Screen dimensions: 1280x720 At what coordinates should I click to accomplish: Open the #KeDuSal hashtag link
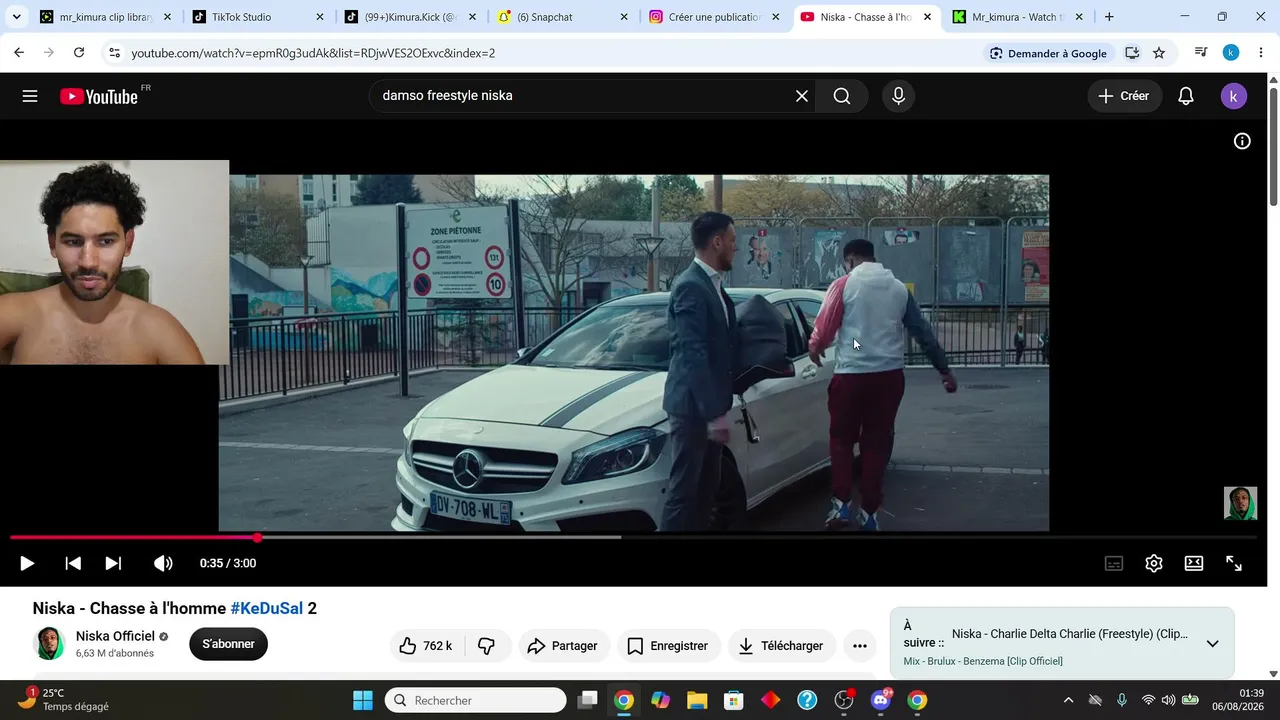tap(267, 608)
